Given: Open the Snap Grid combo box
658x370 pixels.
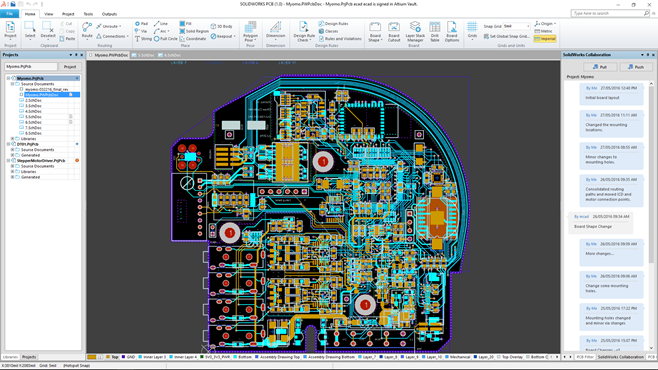Looking at the screenshot, I should [x=516, y=26].
